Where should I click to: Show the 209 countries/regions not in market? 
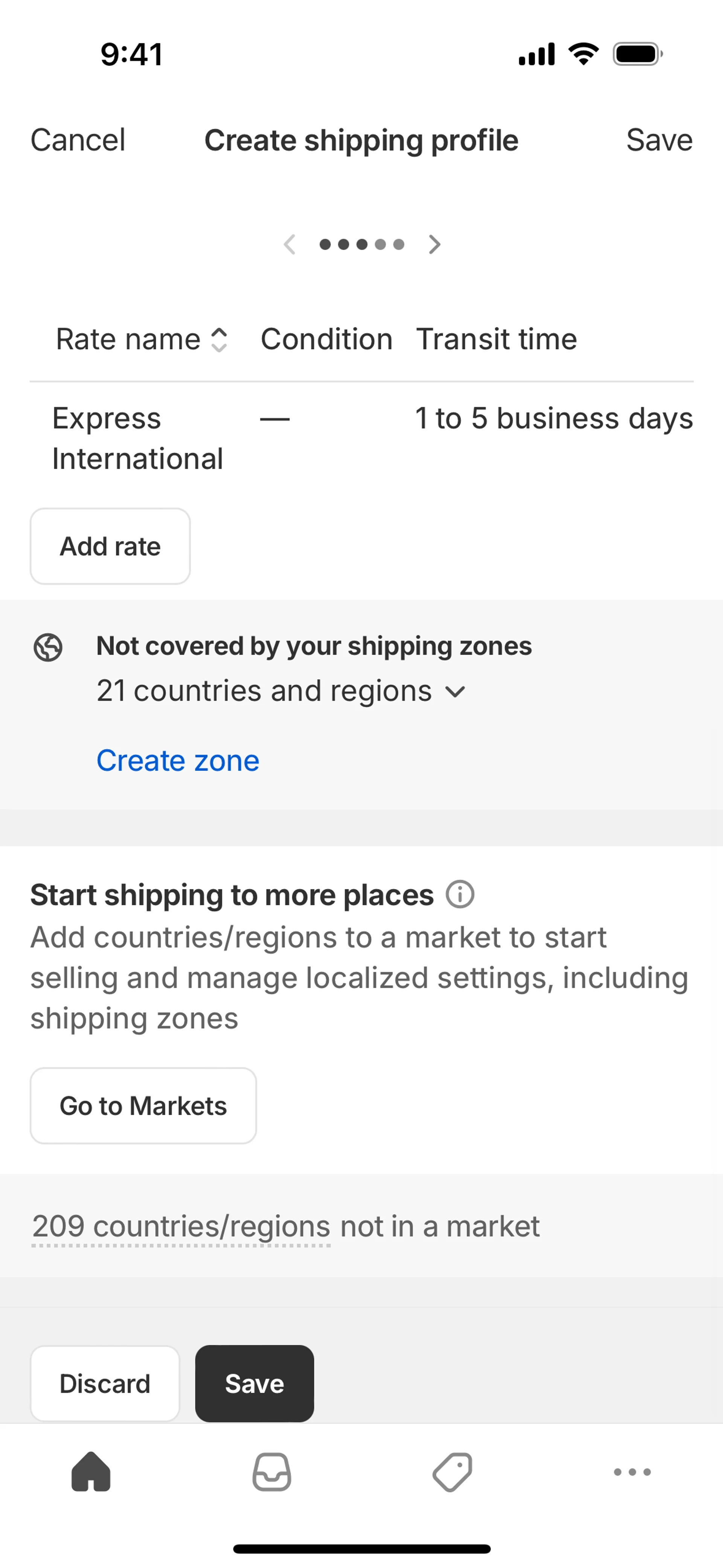(182, 1227)
